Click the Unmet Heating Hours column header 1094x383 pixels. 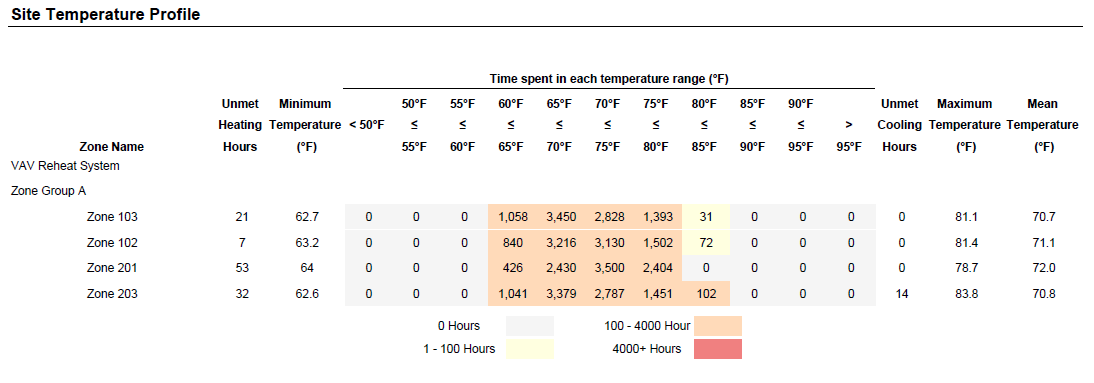click(x=240, y=126)
